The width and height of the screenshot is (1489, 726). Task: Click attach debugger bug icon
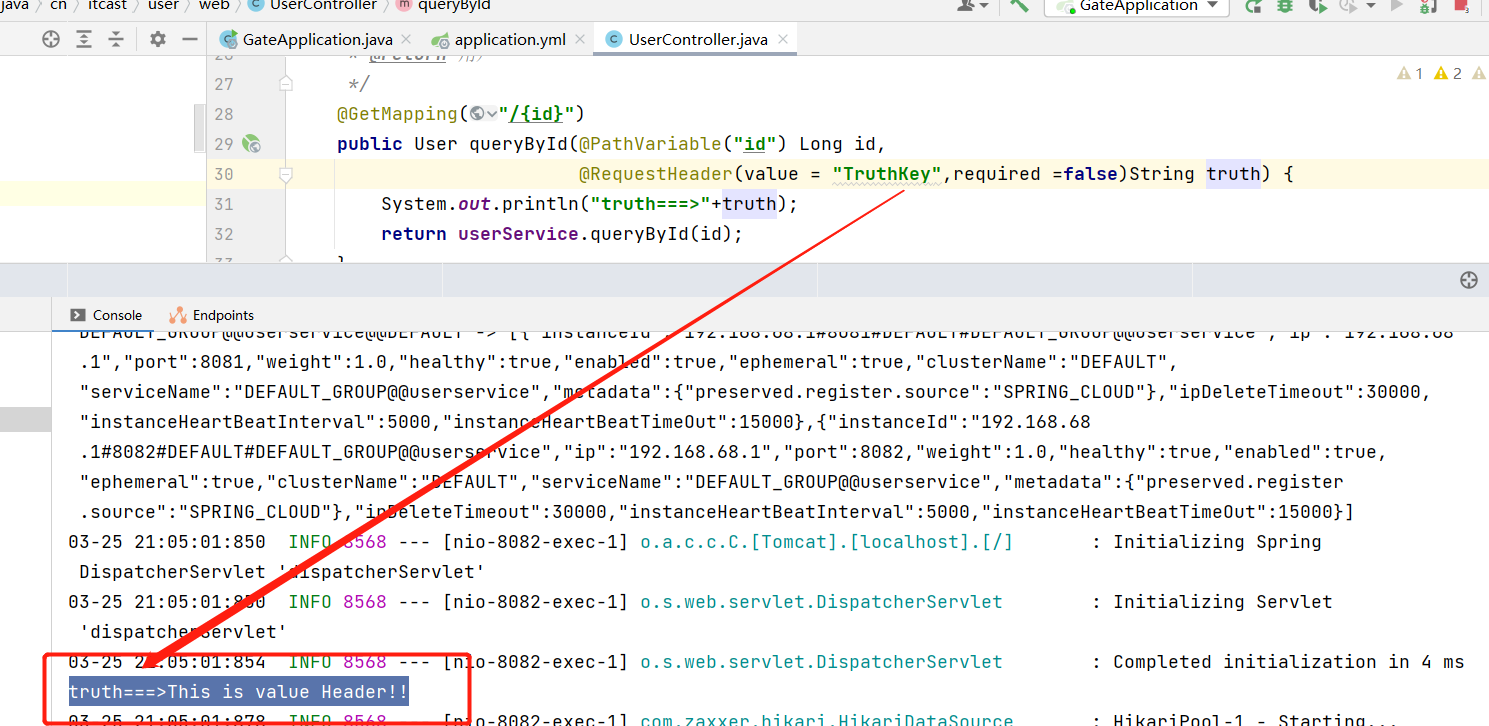click(1427, 6)
